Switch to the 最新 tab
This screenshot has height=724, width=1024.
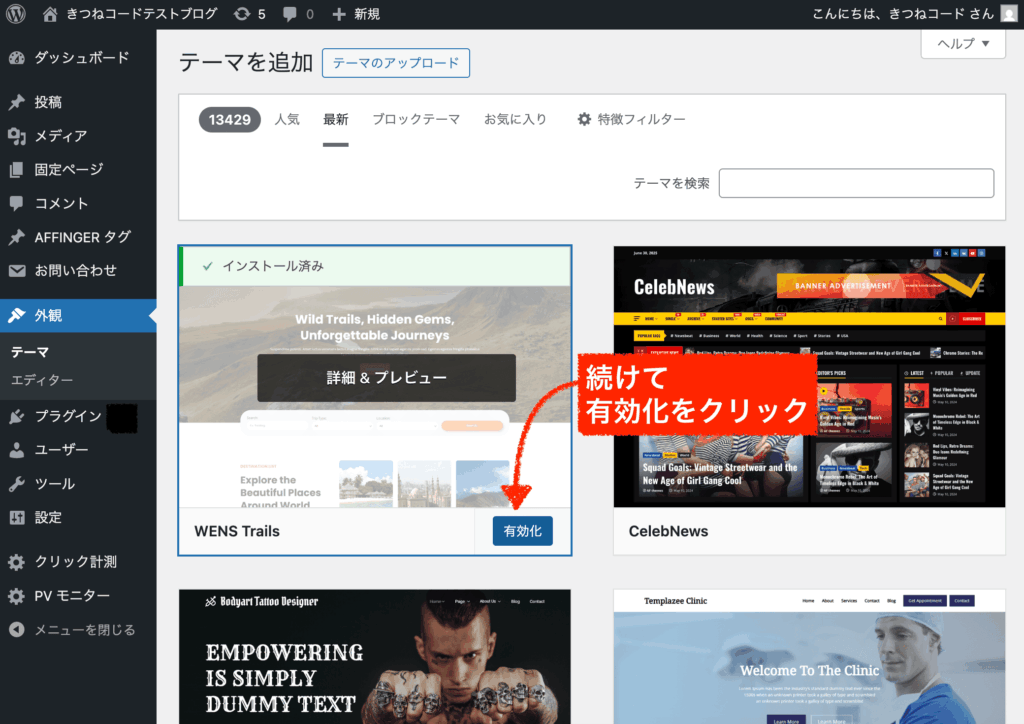click(x=336, y=119)
